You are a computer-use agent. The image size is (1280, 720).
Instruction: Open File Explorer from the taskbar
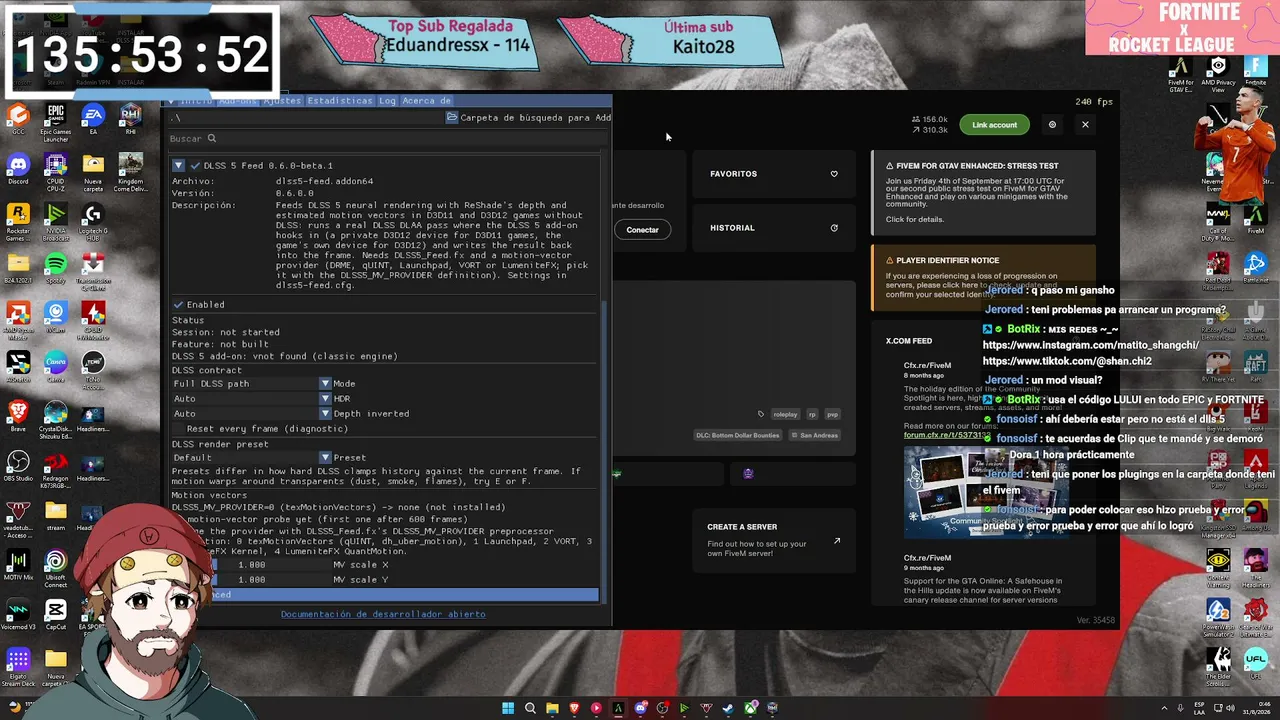click(x=552, y=708)
